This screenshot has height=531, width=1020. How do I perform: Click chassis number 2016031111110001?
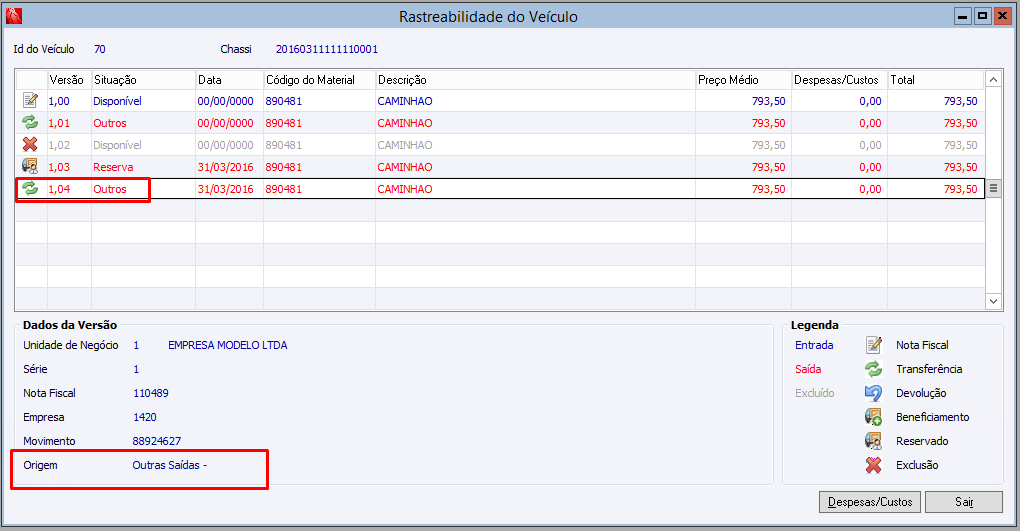[x=327, y=49]
